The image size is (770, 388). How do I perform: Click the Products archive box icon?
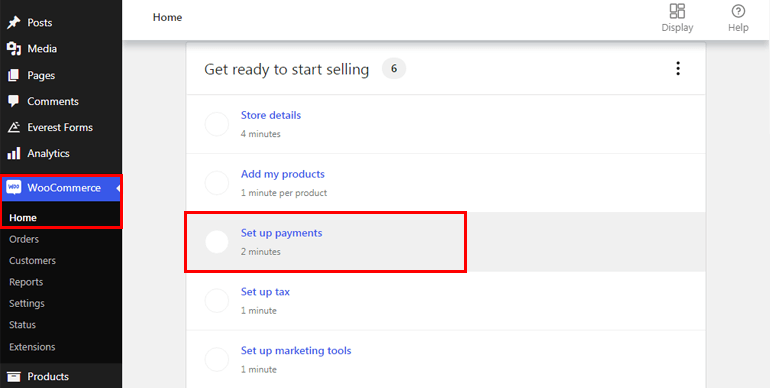14,377
